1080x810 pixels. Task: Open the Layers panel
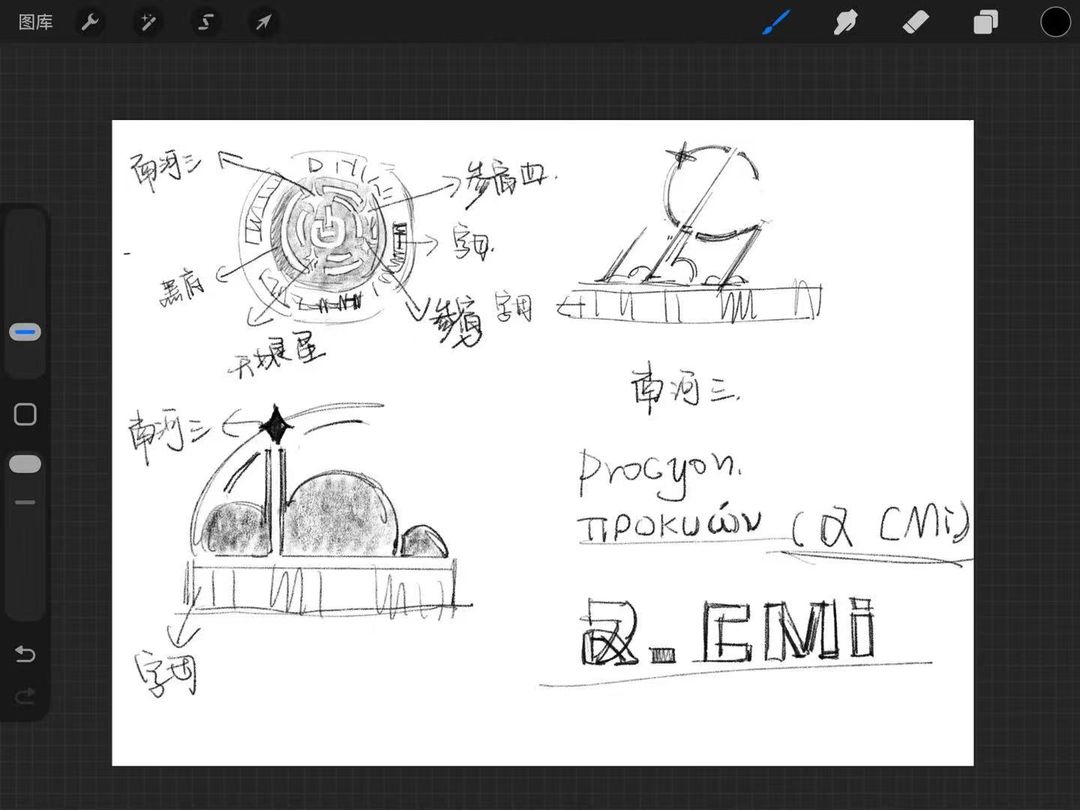tap(986, 22)
